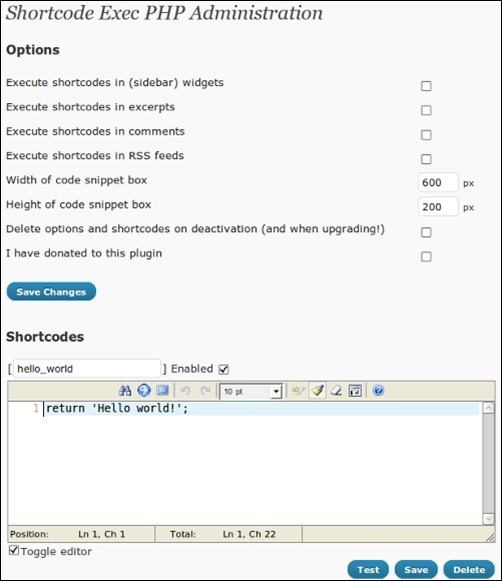Click the go-to-line blue arrow icon

click(x=144, y=391)
